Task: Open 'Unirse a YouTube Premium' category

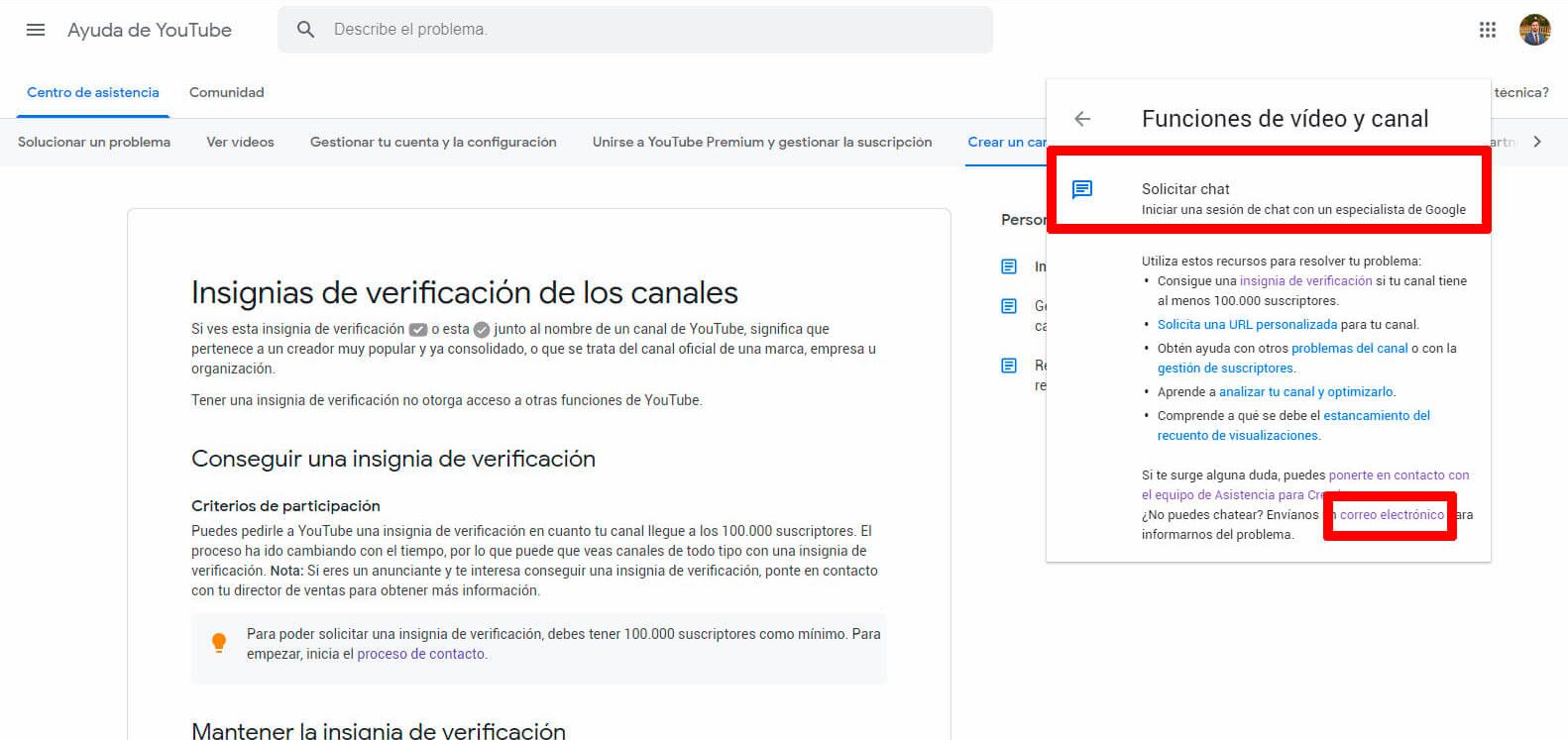Action: click(762, 142)
